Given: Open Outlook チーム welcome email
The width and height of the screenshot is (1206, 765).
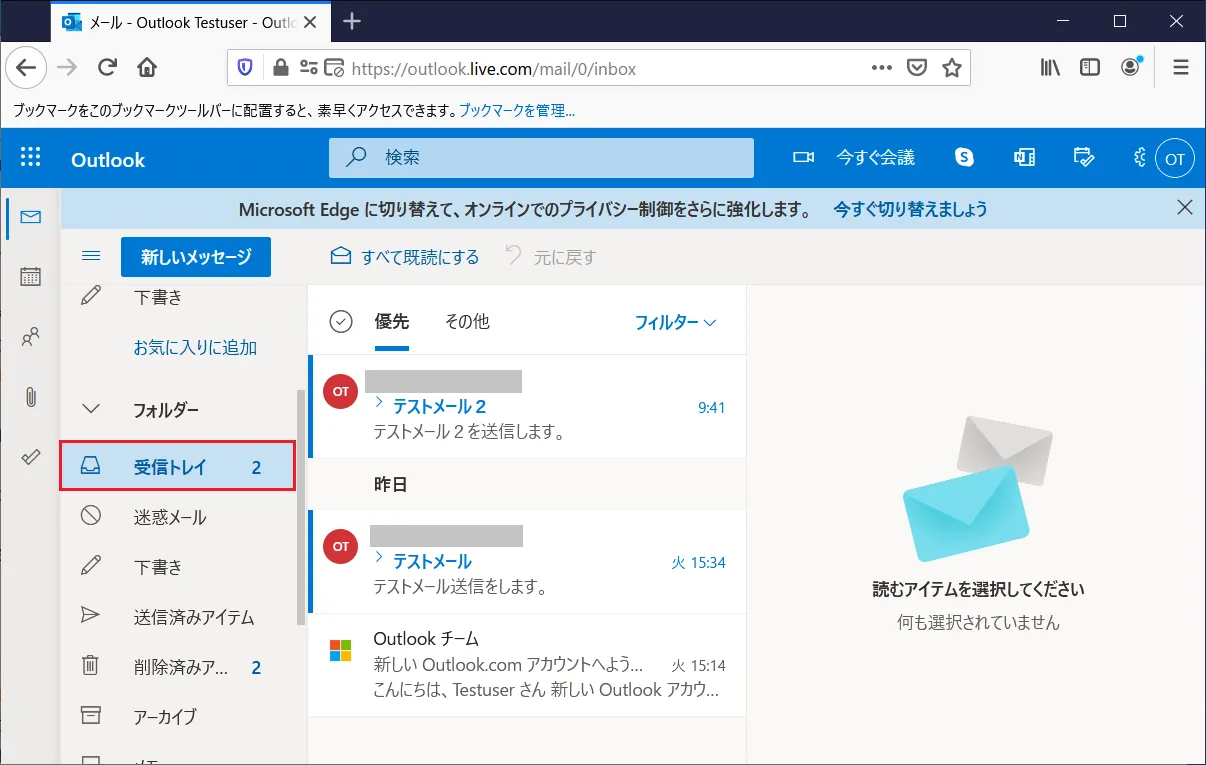Looking at the screenshot, I should [x=527, y=665].
